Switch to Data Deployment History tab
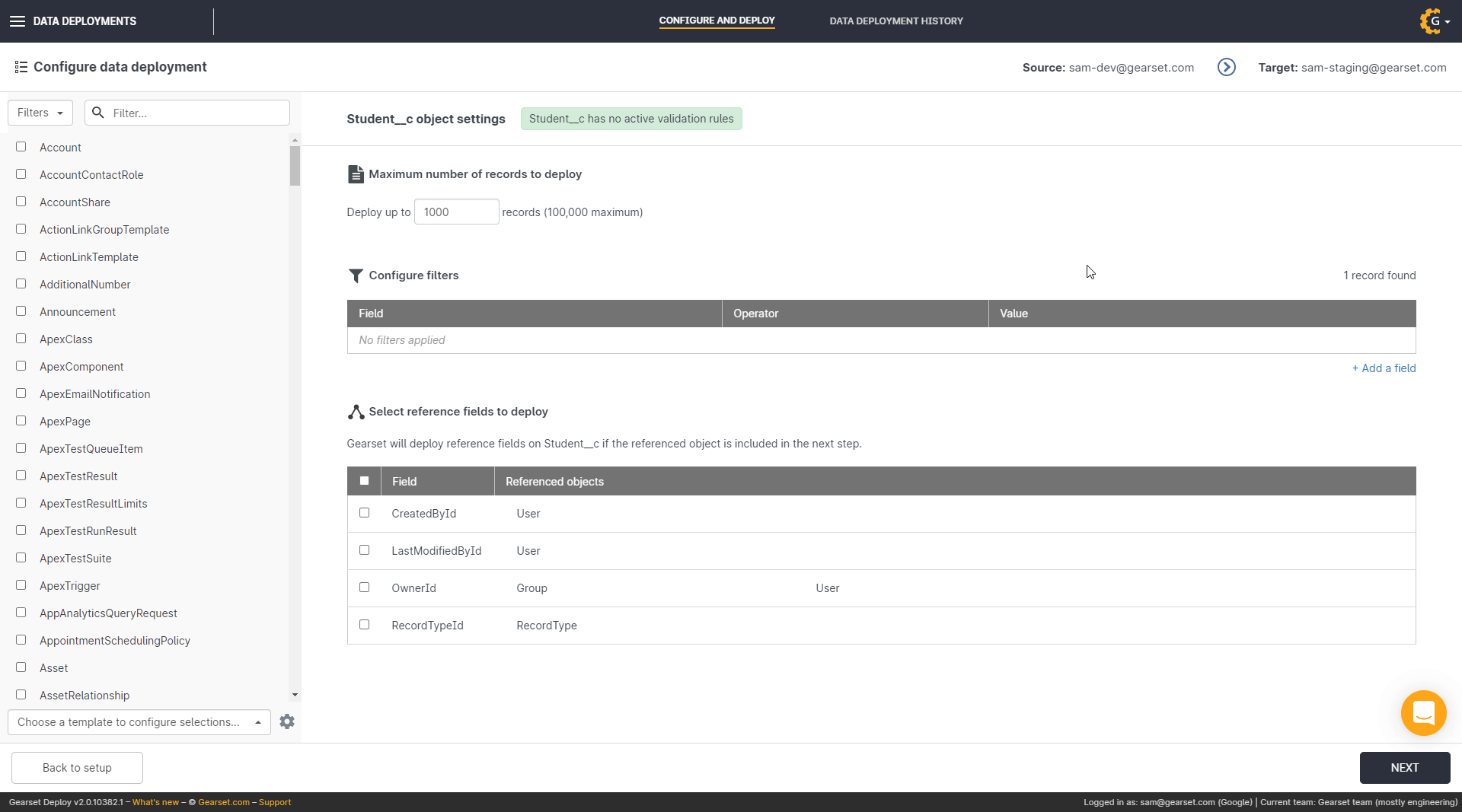Screen dimensions: 1462x812 point(895,21)
